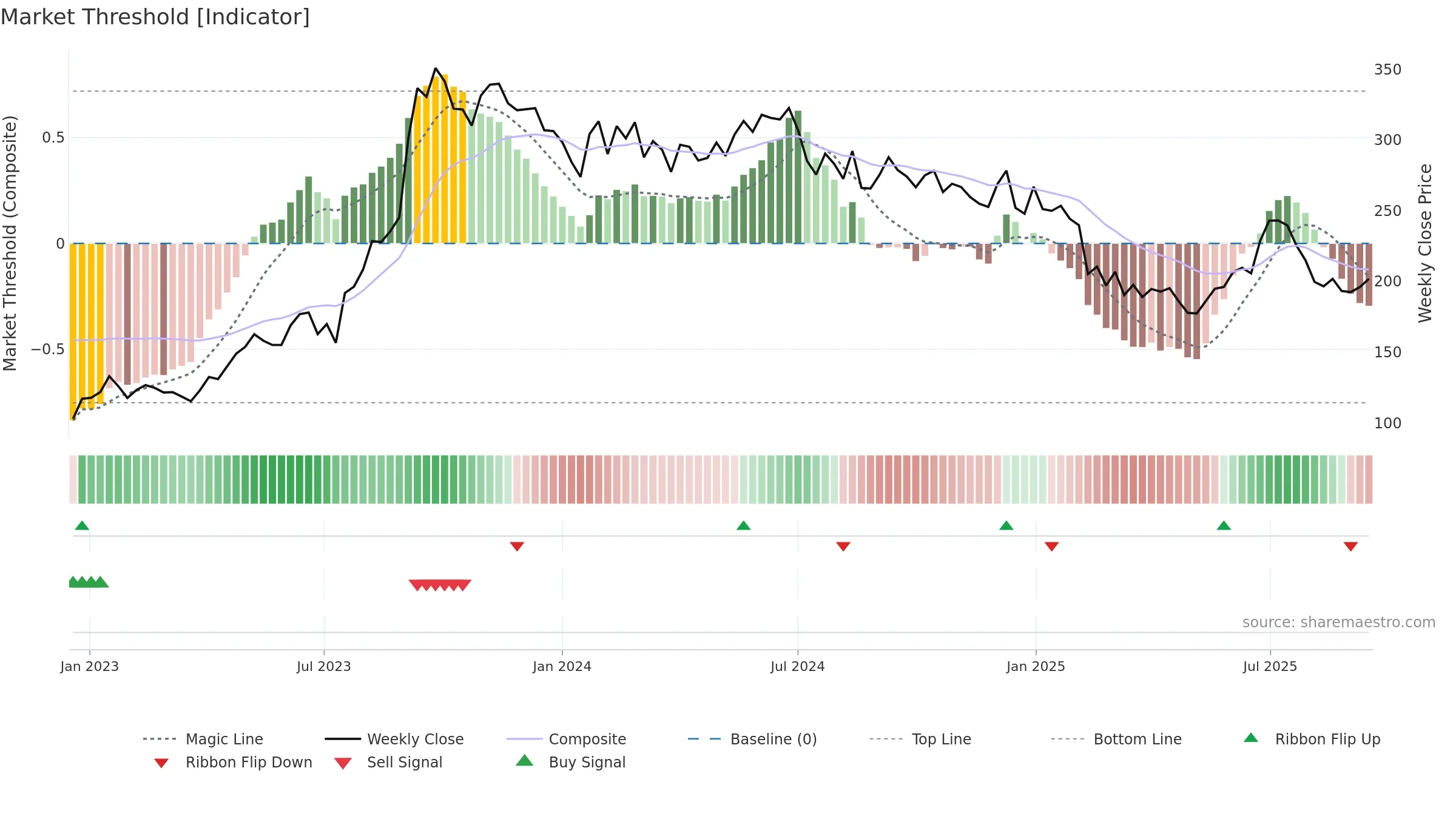Screen dimensions: 1456x819
Task: Click the green triangle icon in Buy Signal legend
Action: [524, 761]
